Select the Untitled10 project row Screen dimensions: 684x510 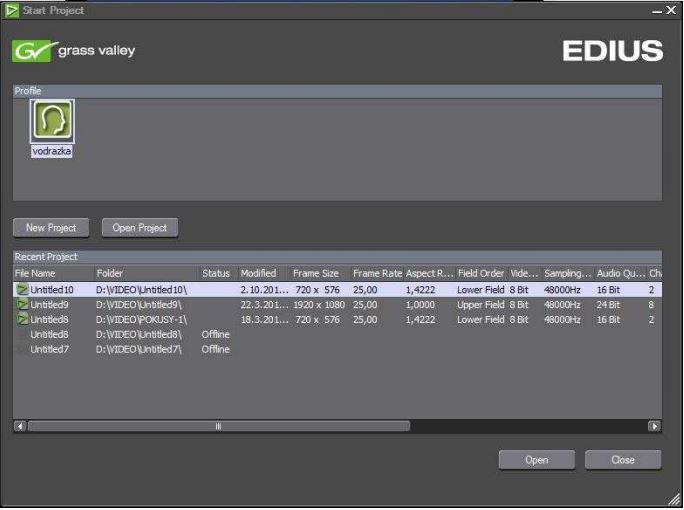coord(337,290)
